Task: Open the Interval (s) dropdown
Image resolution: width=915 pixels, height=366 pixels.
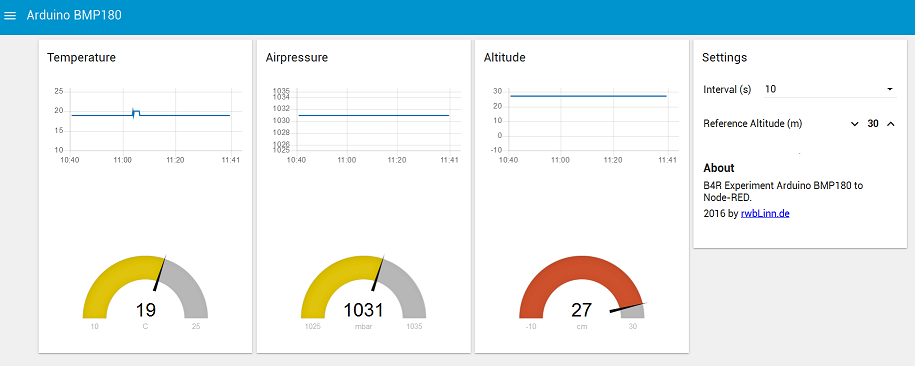Action: point(830,89)
